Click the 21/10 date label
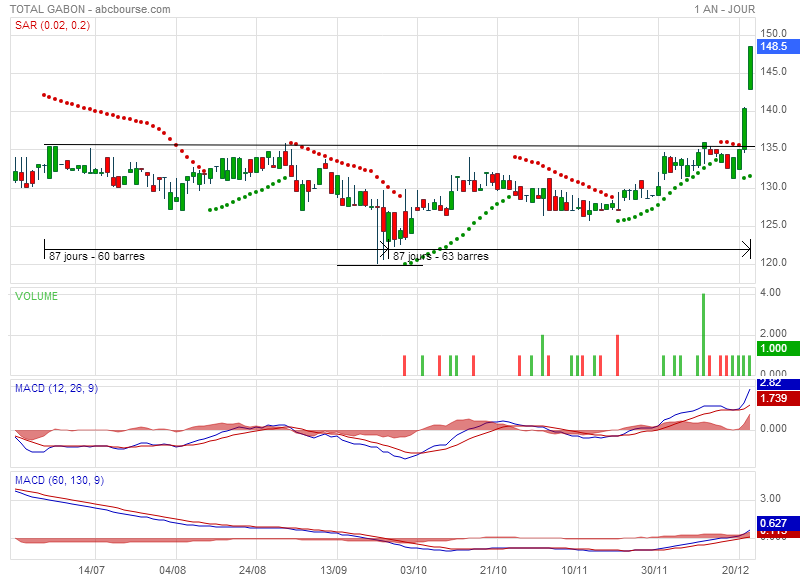Screen dimensions: 800x580 (493, 570)
